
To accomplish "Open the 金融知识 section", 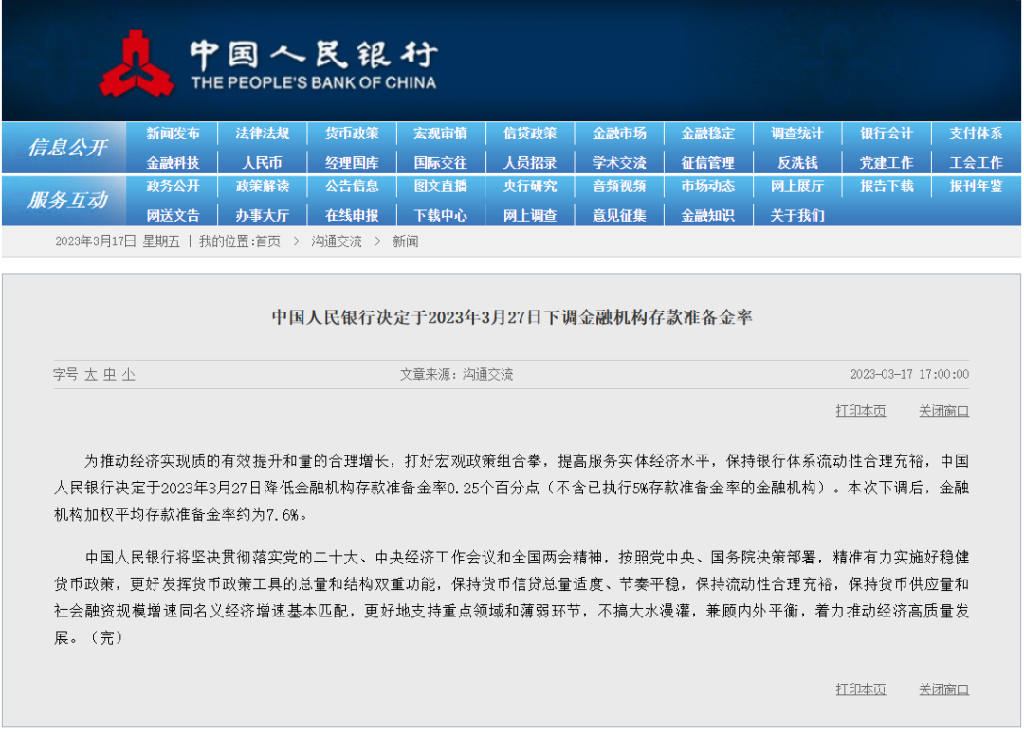I will point(709,215).
